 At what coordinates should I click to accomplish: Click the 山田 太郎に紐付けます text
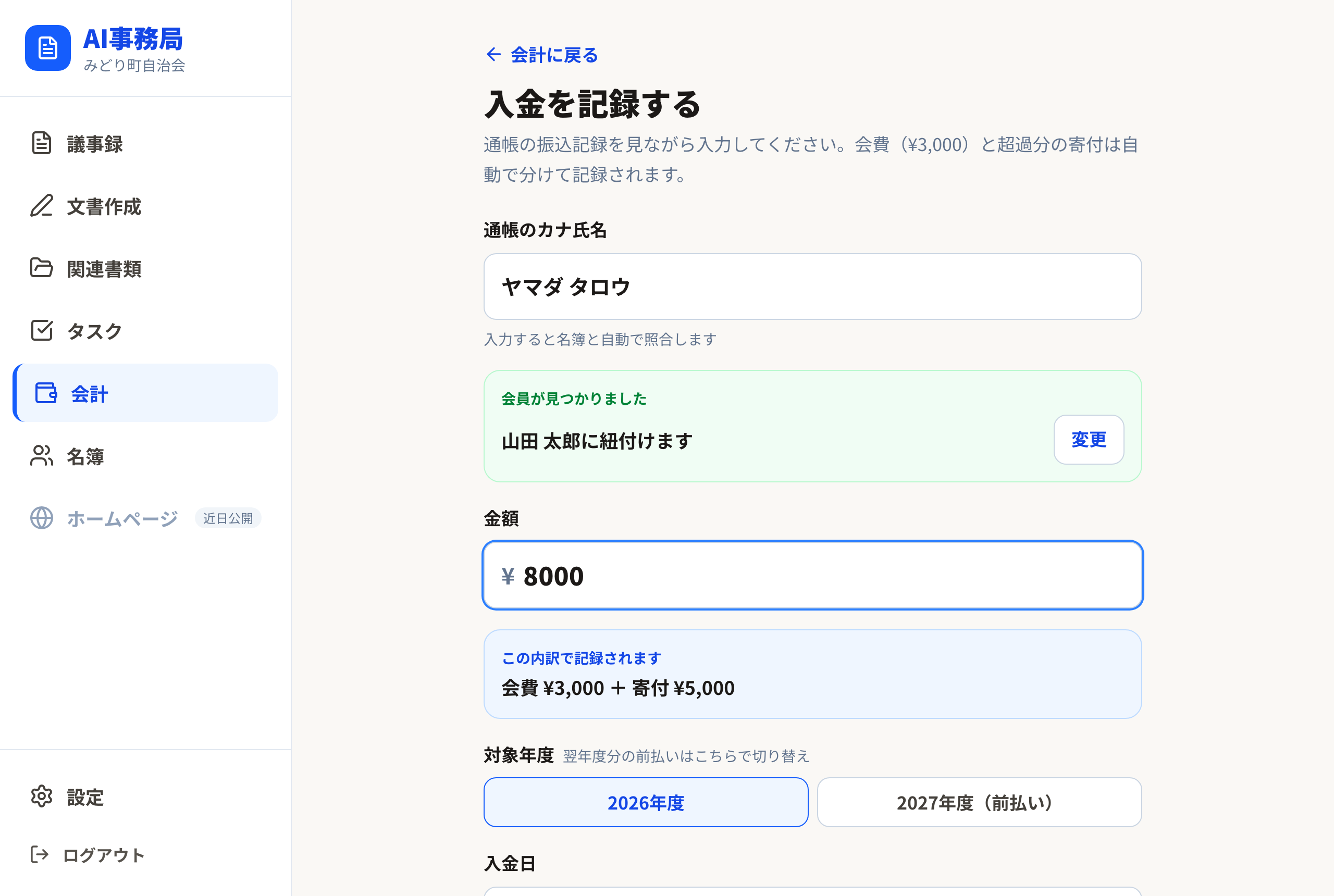pyautogui.click(x=597, y=441)
